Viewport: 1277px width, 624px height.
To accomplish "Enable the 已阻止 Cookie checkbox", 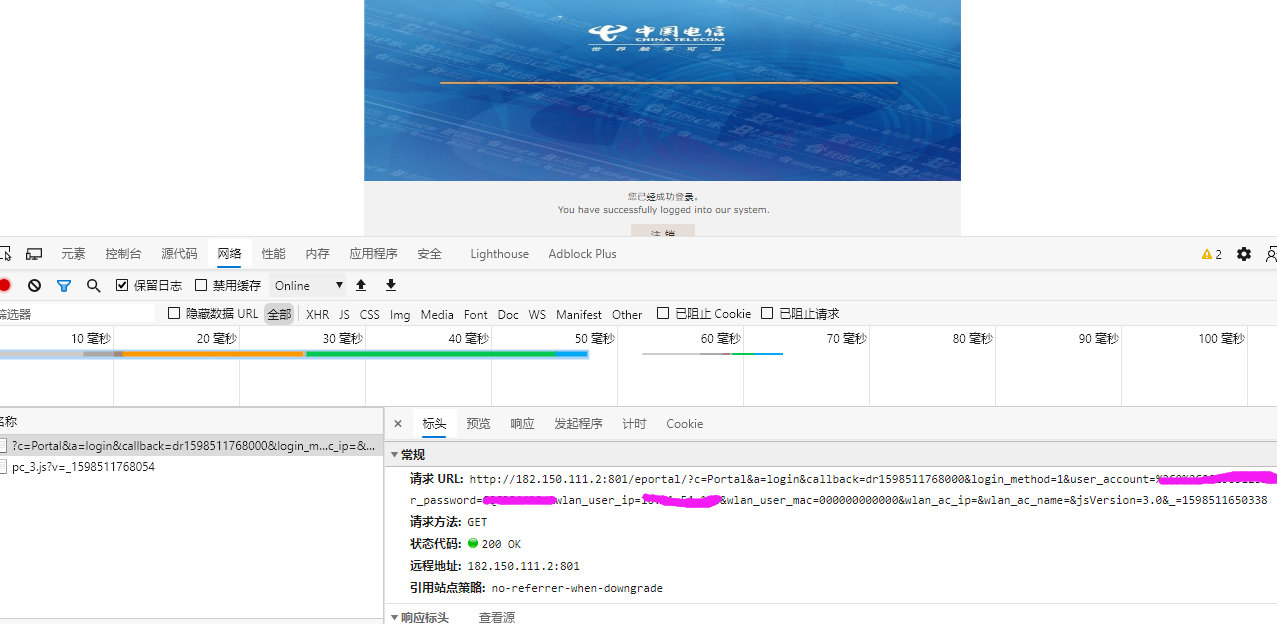I will (x=663, y=313).
